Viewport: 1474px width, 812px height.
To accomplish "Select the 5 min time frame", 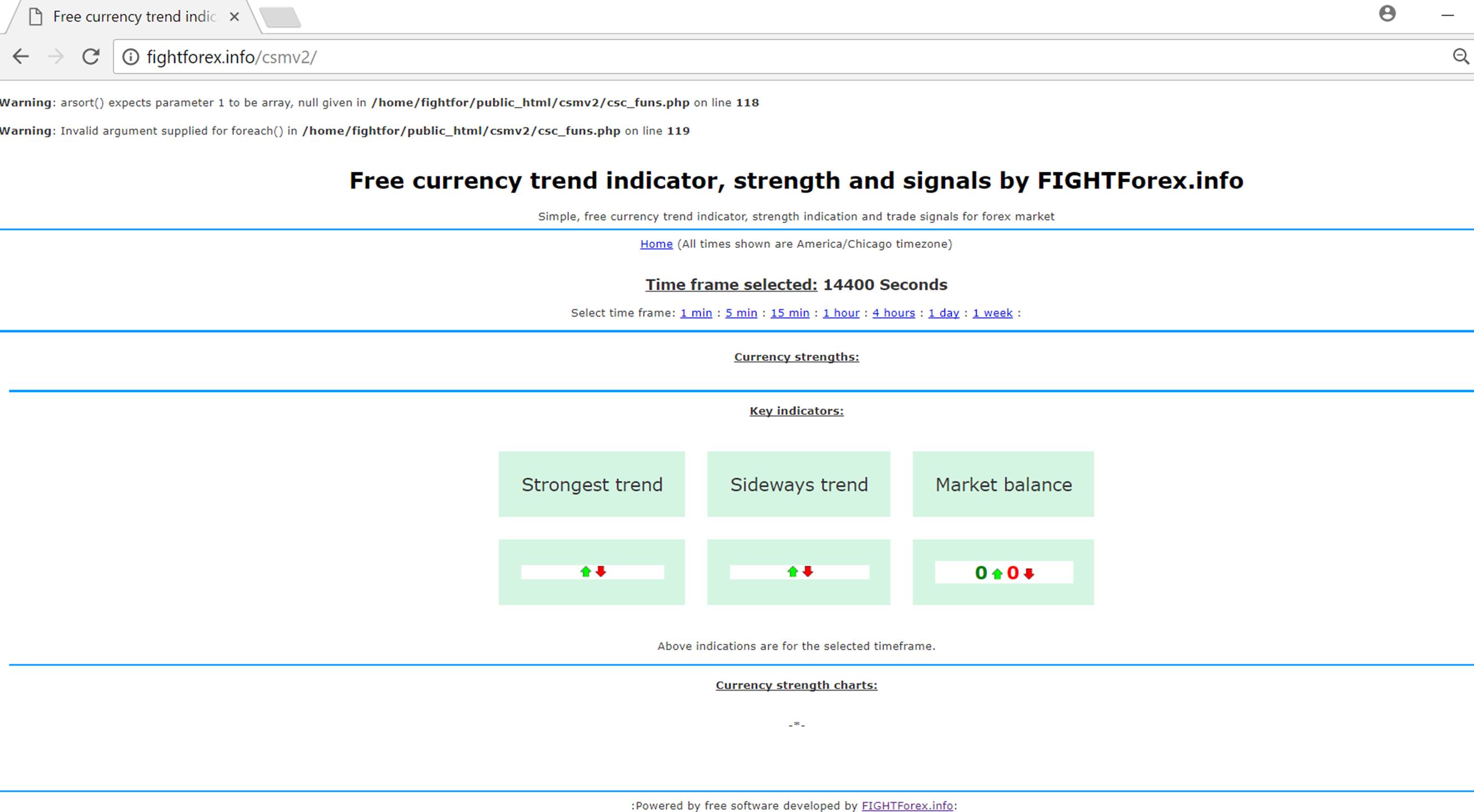I will pyautogui.click(x=741, y=313).
